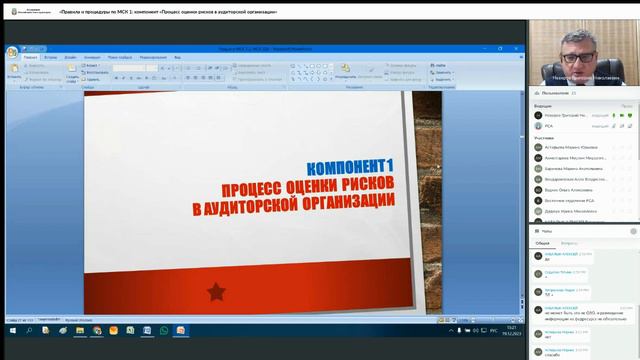Open Windows Start menu

coord(13,331)
